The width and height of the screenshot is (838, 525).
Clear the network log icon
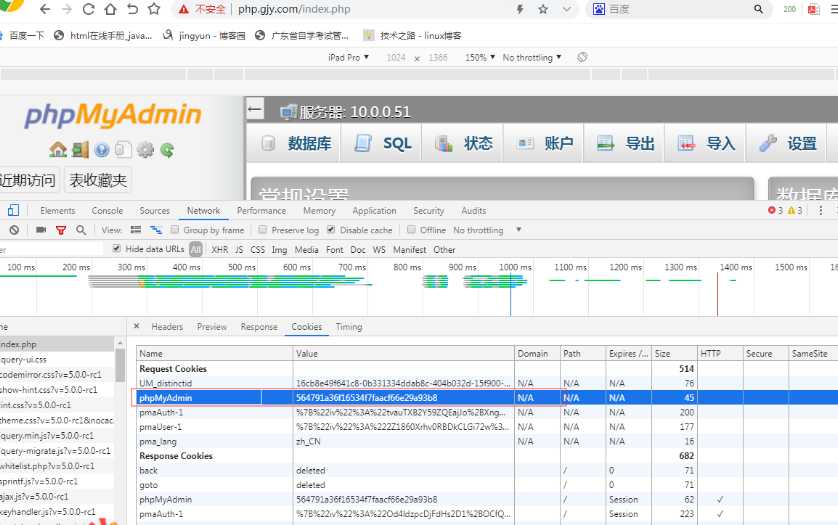pyautogui.click(x=14, y=230)
